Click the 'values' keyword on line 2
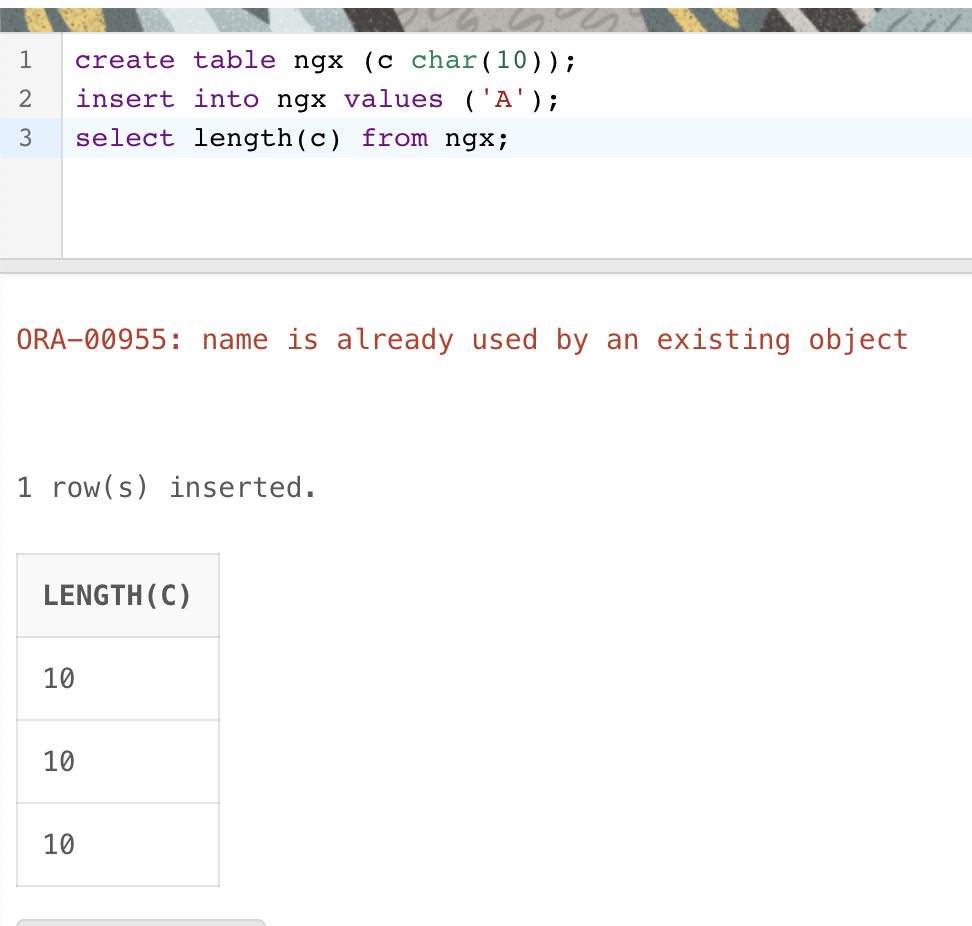This screenshot has width=972, height=926. pos(393,99)
